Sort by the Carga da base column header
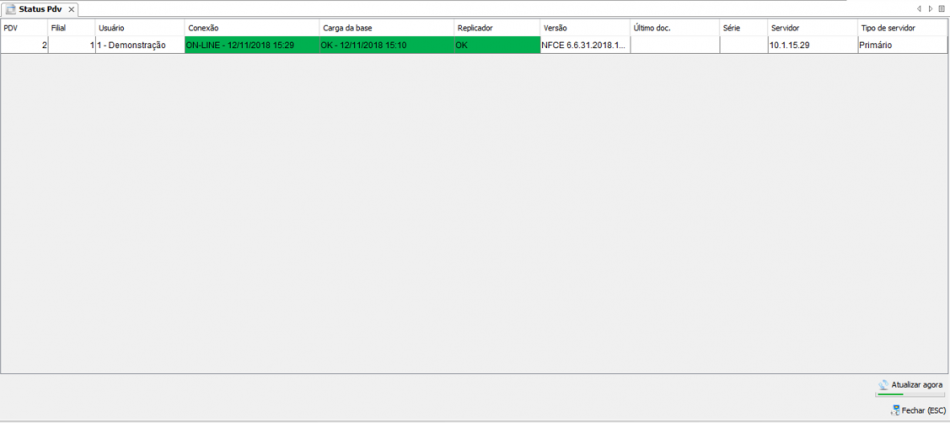Screen dimensions: 950x423 [x=386, y=28]
